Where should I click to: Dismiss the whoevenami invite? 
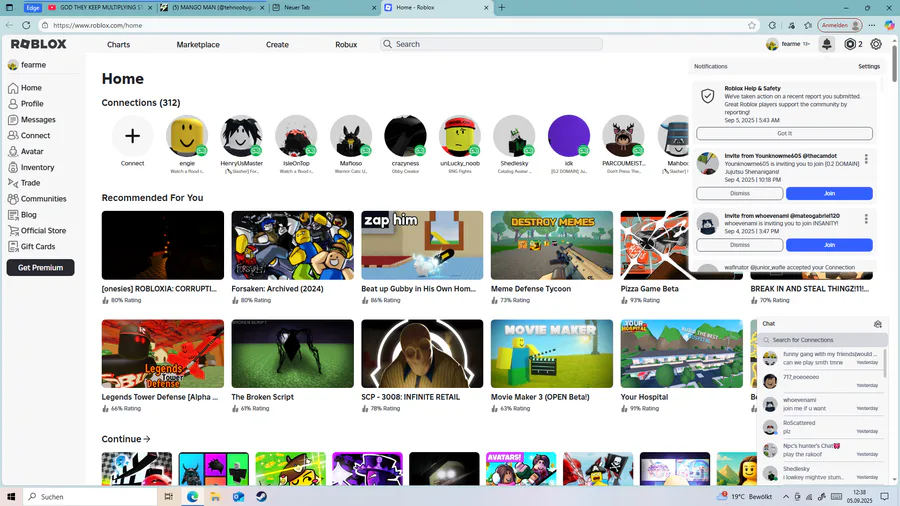coord(740,245)
